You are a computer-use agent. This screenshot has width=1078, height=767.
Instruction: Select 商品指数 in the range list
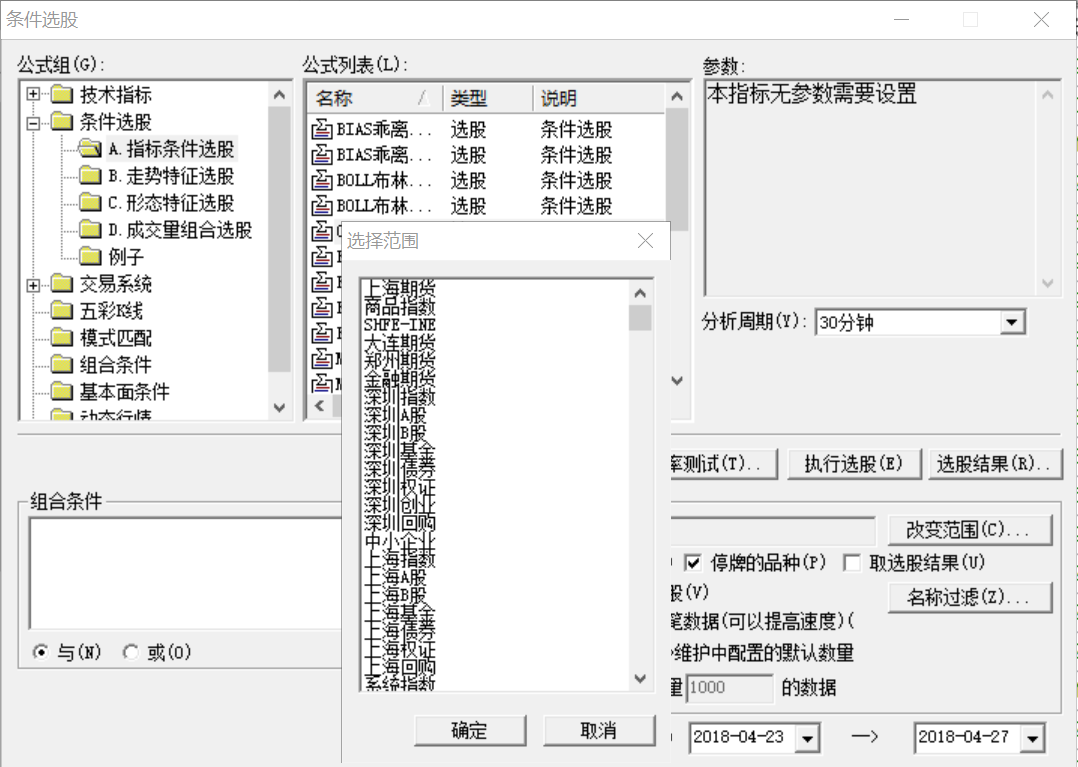point(399,306)
